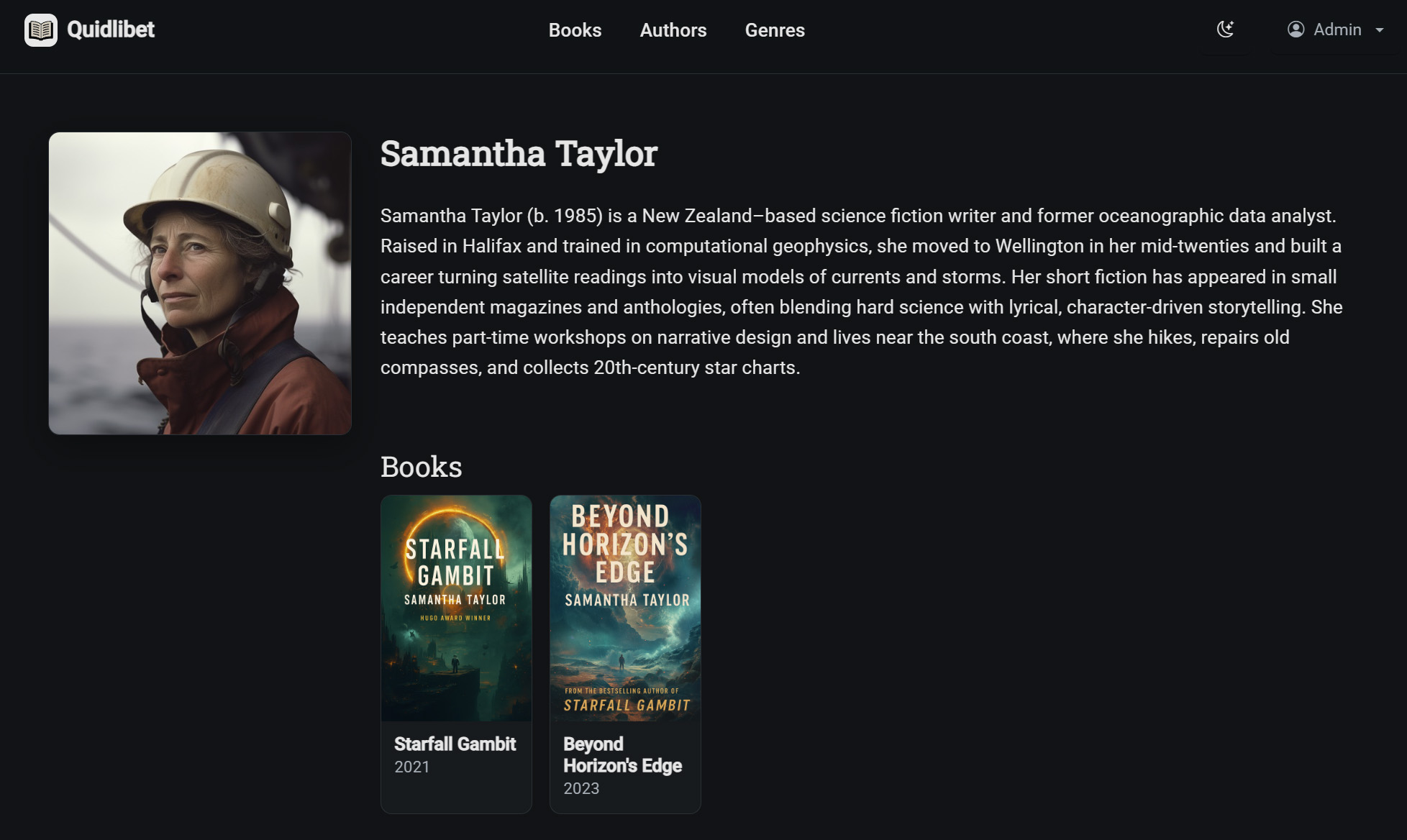The width and height of the screenshot is (1407, 840).
Task: Click the author biography paragraph
Action: coord(861,291)
